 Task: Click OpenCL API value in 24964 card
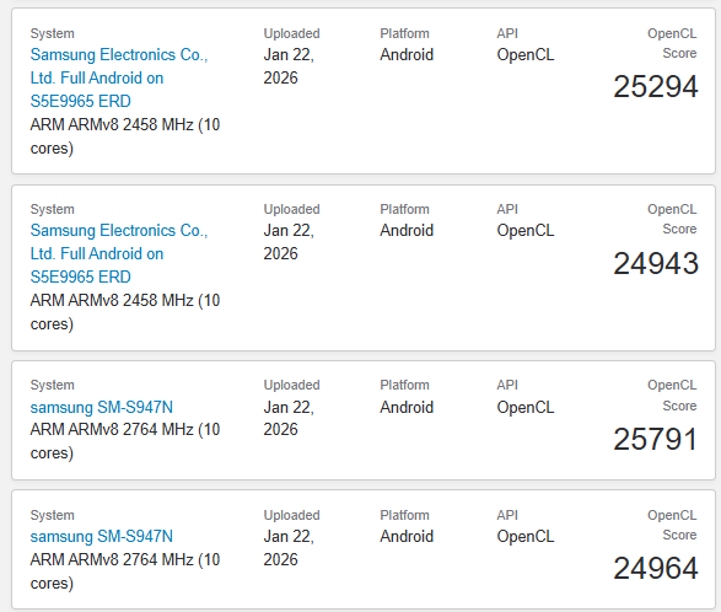[525, 537]
